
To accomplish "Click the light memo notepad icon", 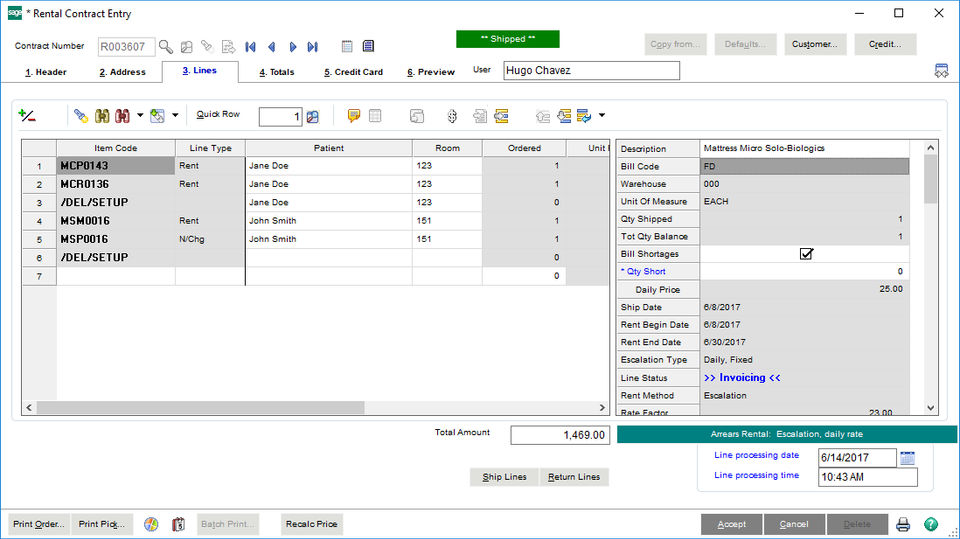I will (347, 46).
